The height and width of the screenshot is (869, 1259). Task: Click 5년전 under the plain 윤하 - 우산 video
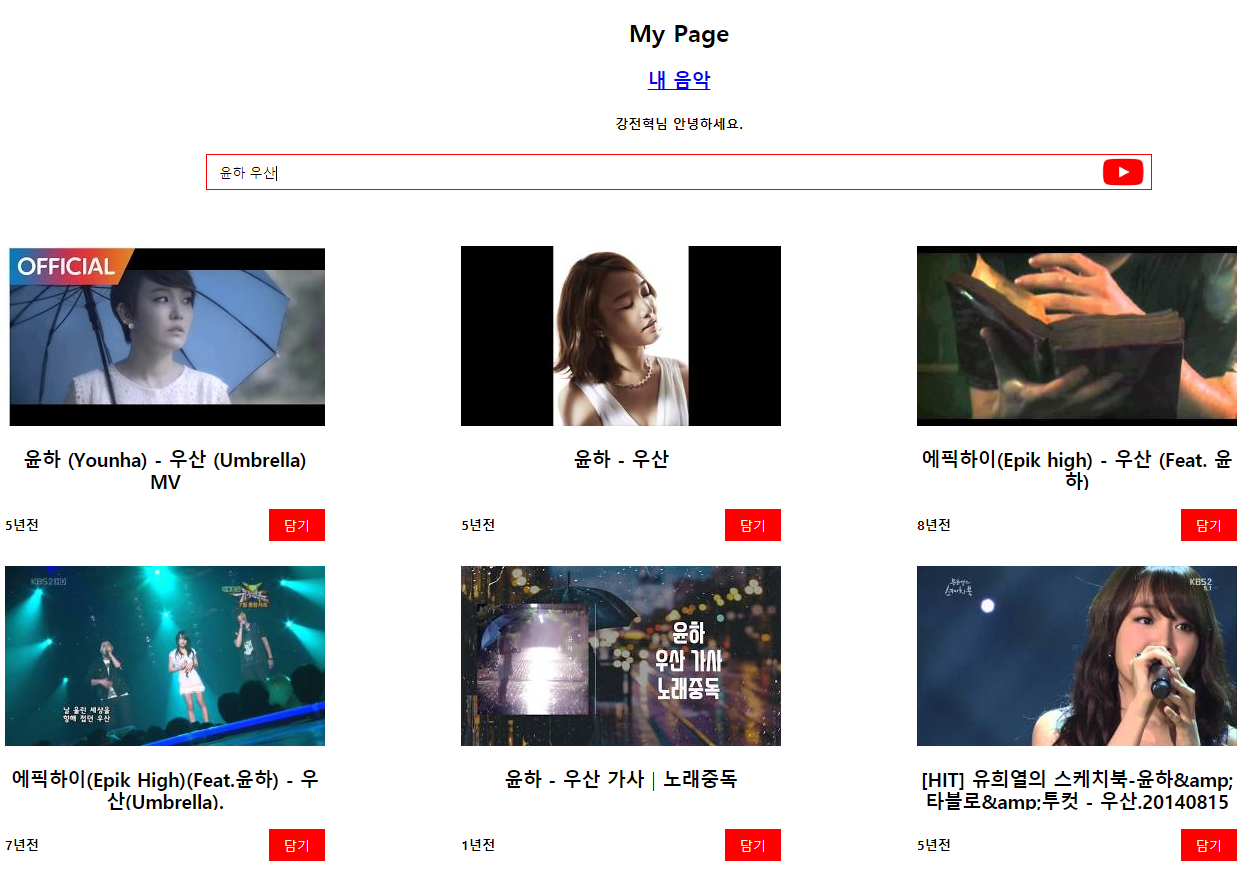click(x=478, y=525)
